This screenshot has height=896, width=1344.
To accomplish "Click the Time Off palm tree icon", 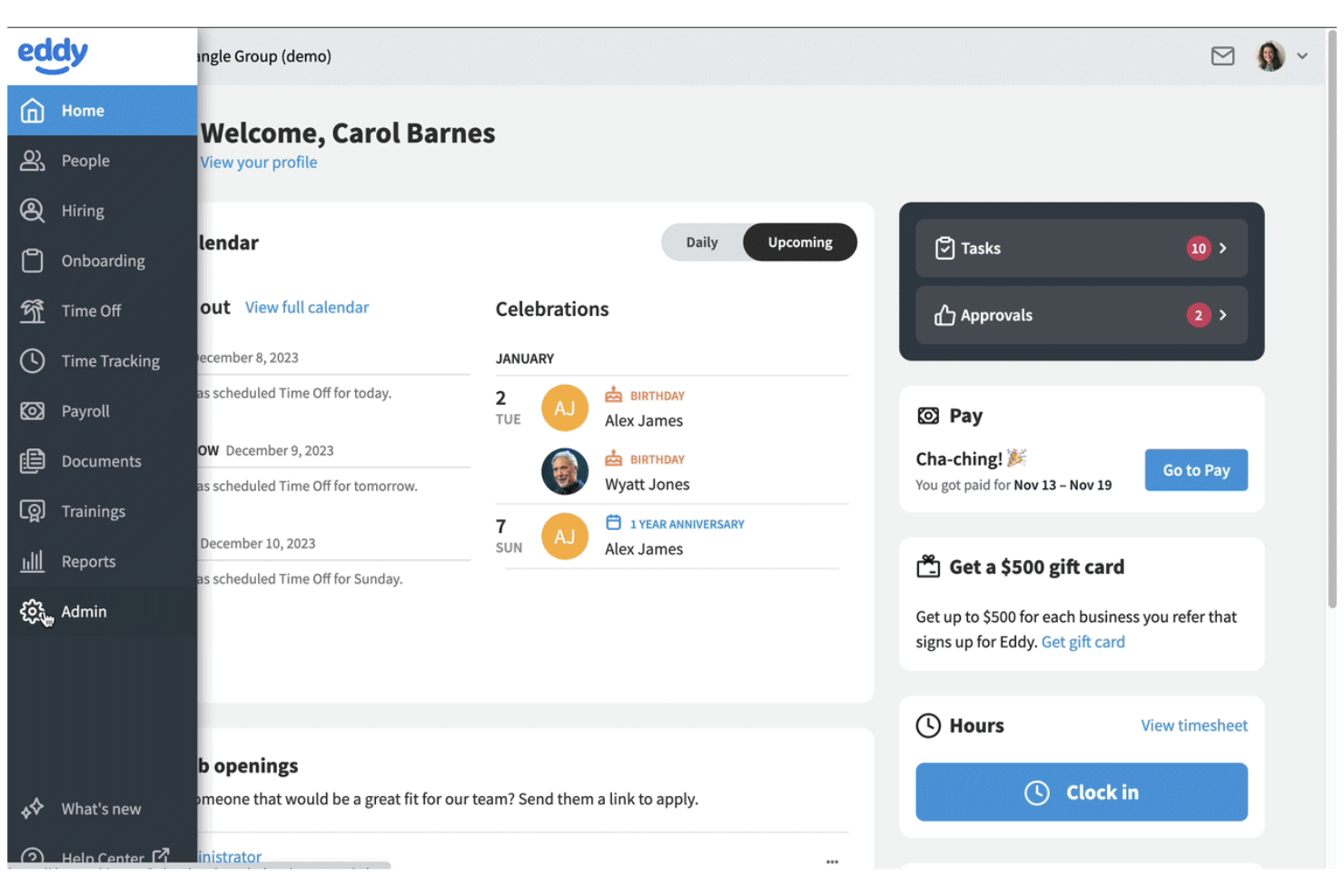I will tap(33, 310).
